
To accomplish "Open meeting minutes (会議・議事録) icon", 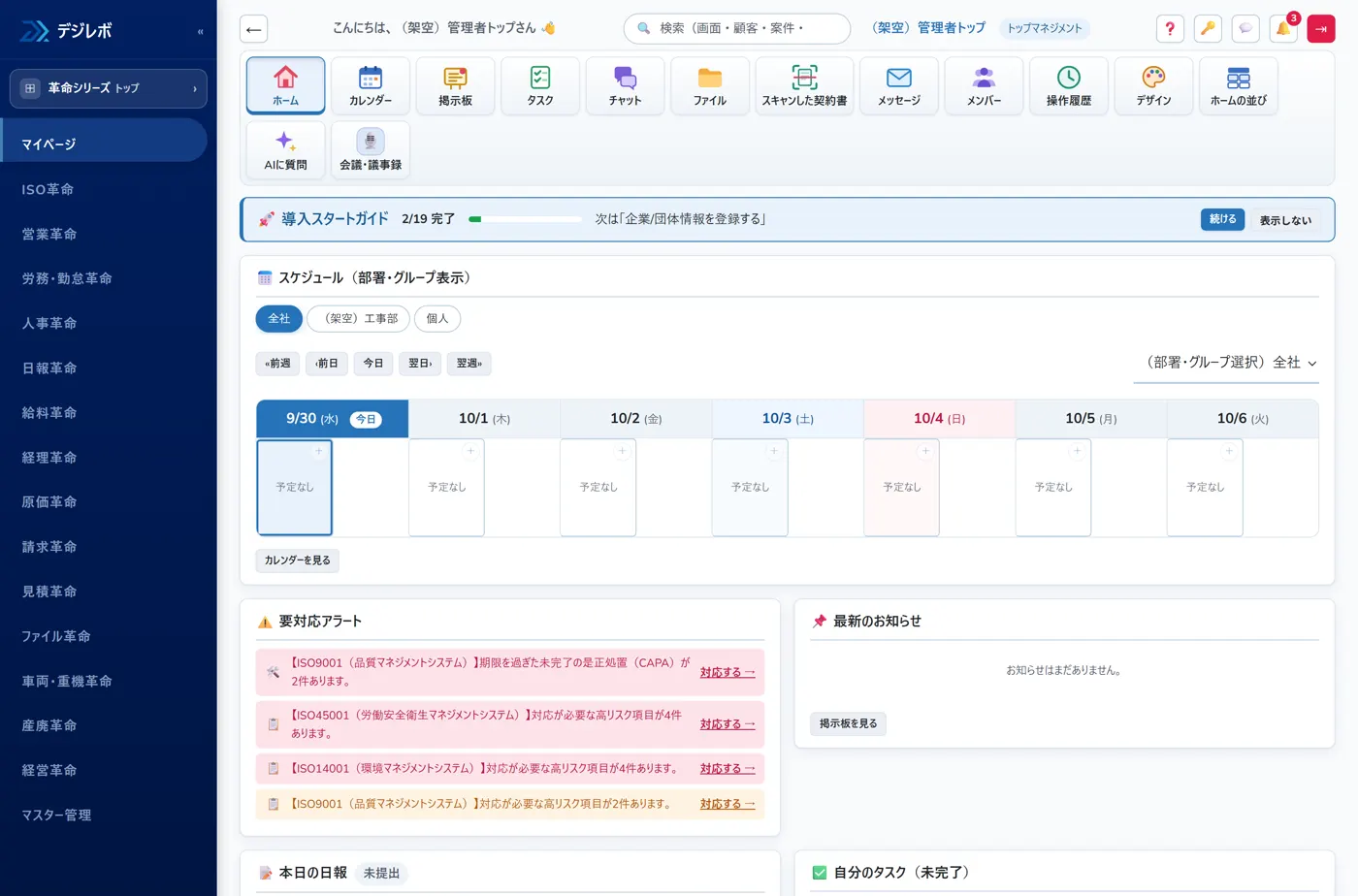I will point(371,150).
